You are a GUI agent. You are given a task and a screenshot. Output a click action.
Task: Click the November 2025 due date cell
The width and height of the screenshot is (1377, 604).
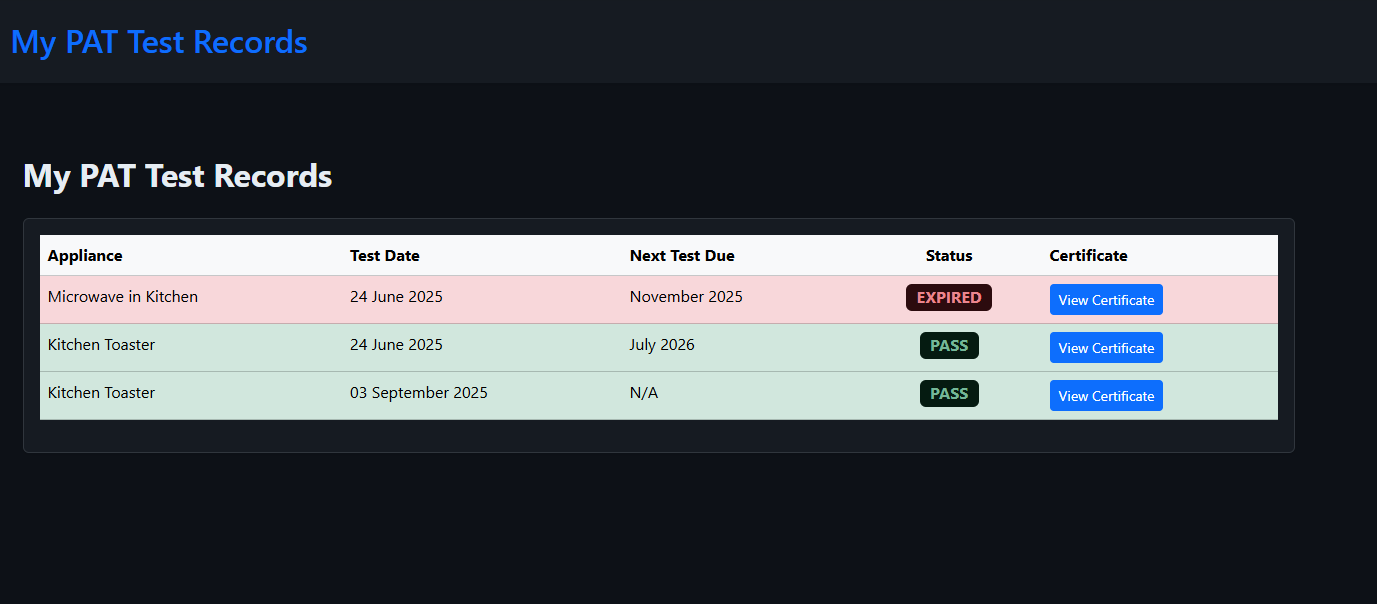(686, 296)
